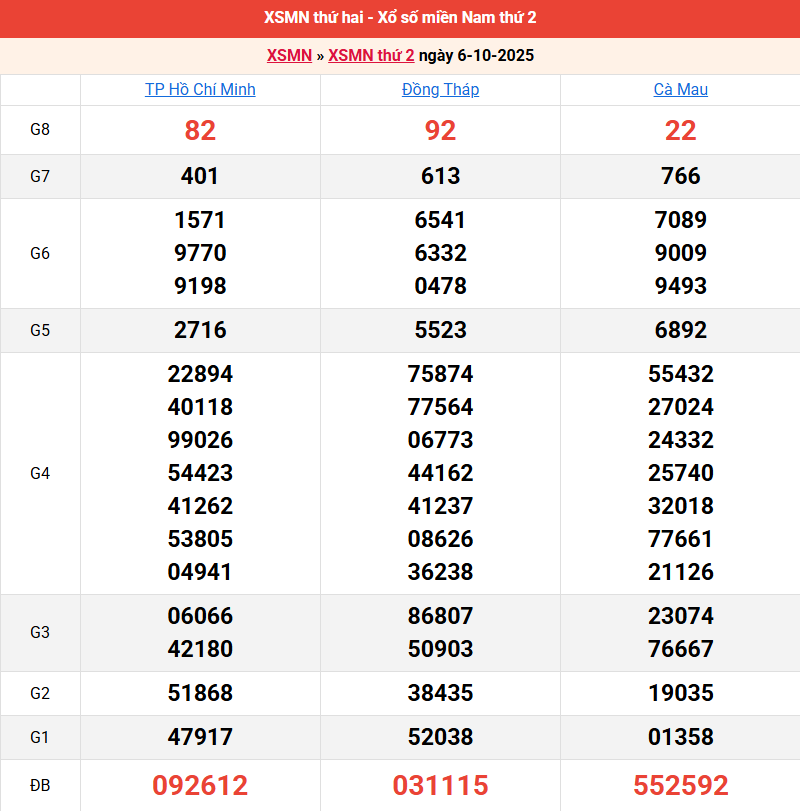Open the TP Hồ Chí Minh province link
This screenshot has height=811, width=800.
pyautogui.click(x=200, y=89)
